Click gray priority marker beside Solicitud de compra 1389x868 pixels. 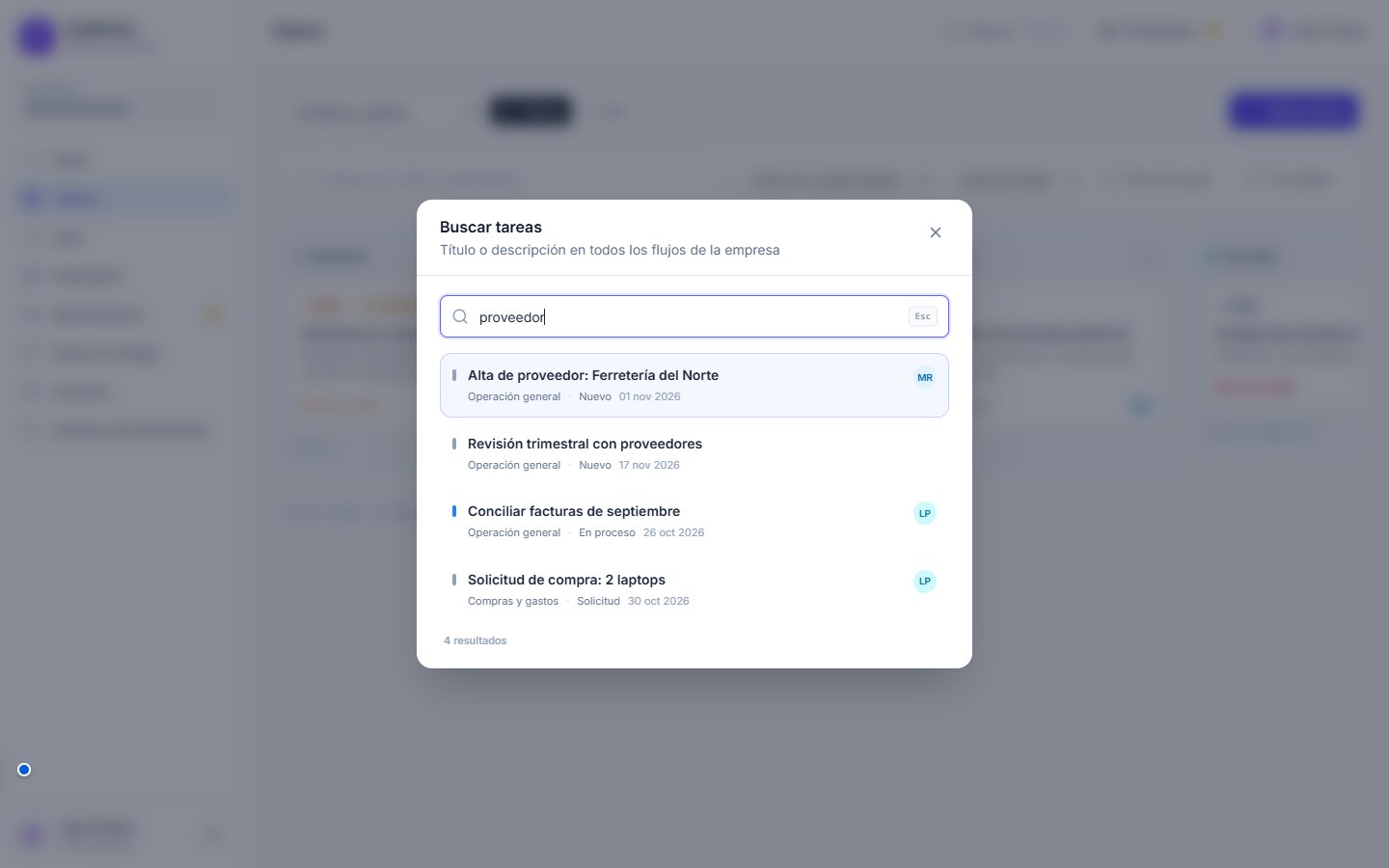454,580
